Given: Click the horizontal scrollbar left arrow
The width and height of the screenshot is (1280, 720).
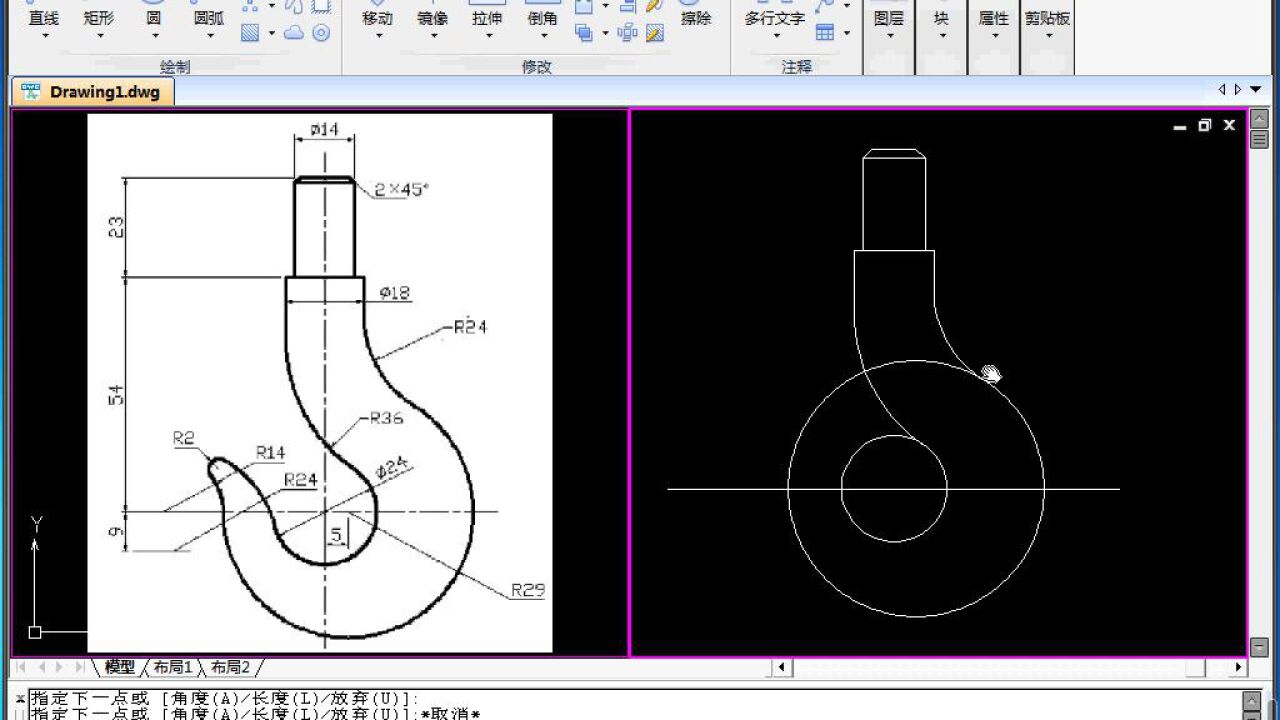Looking at the screenshot, I should click(783, 667).
